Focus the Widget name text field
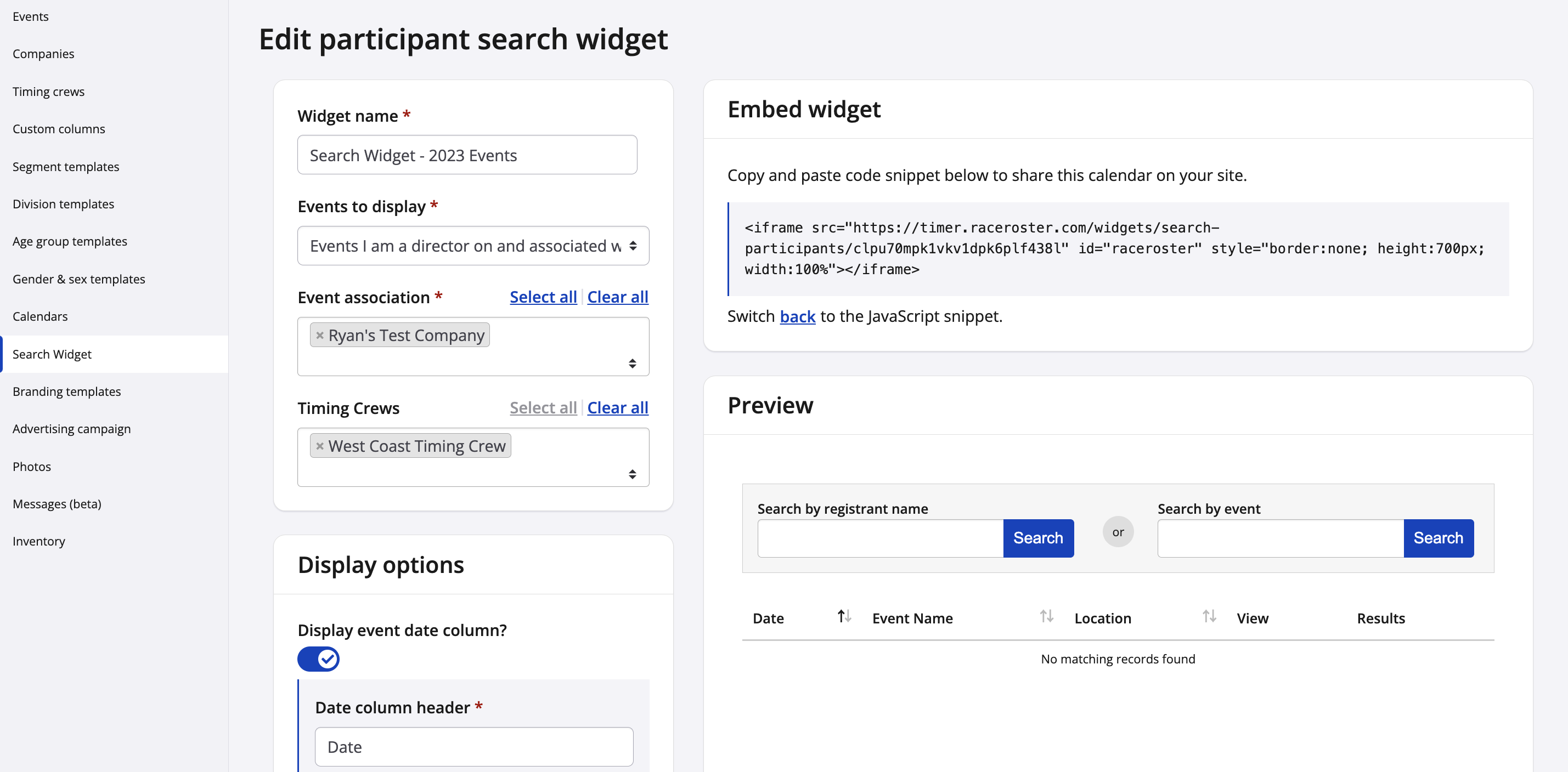This screenshot has height=772, width=1568. (x=467, y=155)
